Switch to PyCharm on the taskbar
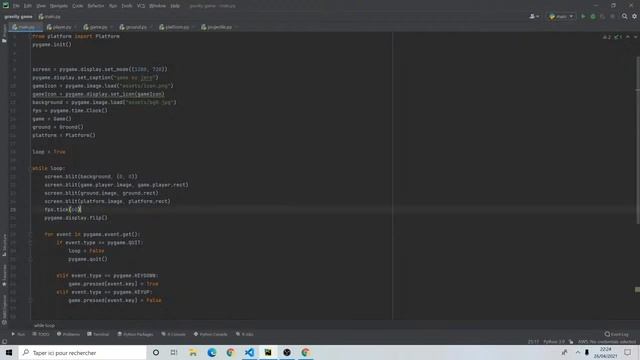 click(268, 352)
